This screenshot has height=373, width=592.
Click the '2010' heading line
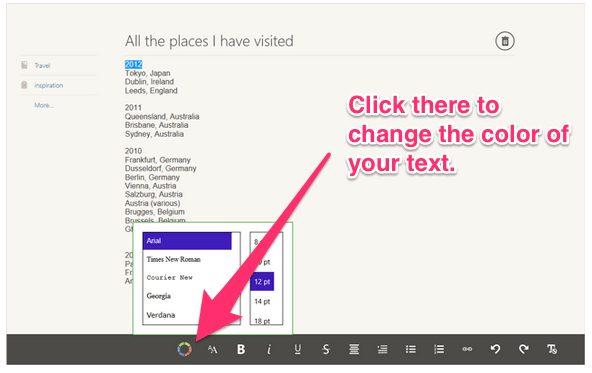pos(133,151)
